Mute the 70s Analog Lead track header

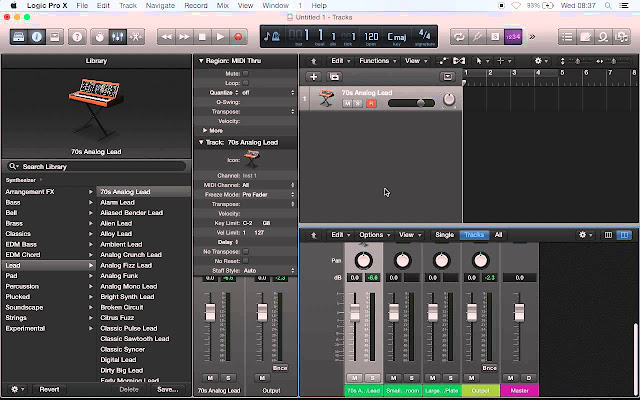click(x=347, y=104)
